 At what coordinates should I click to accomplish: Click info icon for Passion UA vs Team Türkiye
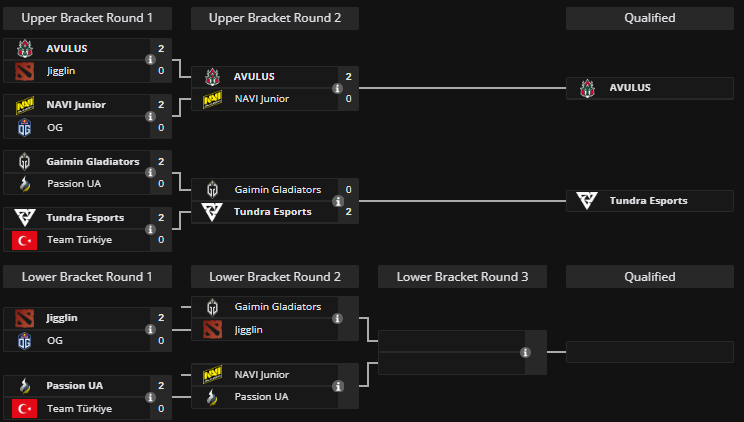(150, 397)
